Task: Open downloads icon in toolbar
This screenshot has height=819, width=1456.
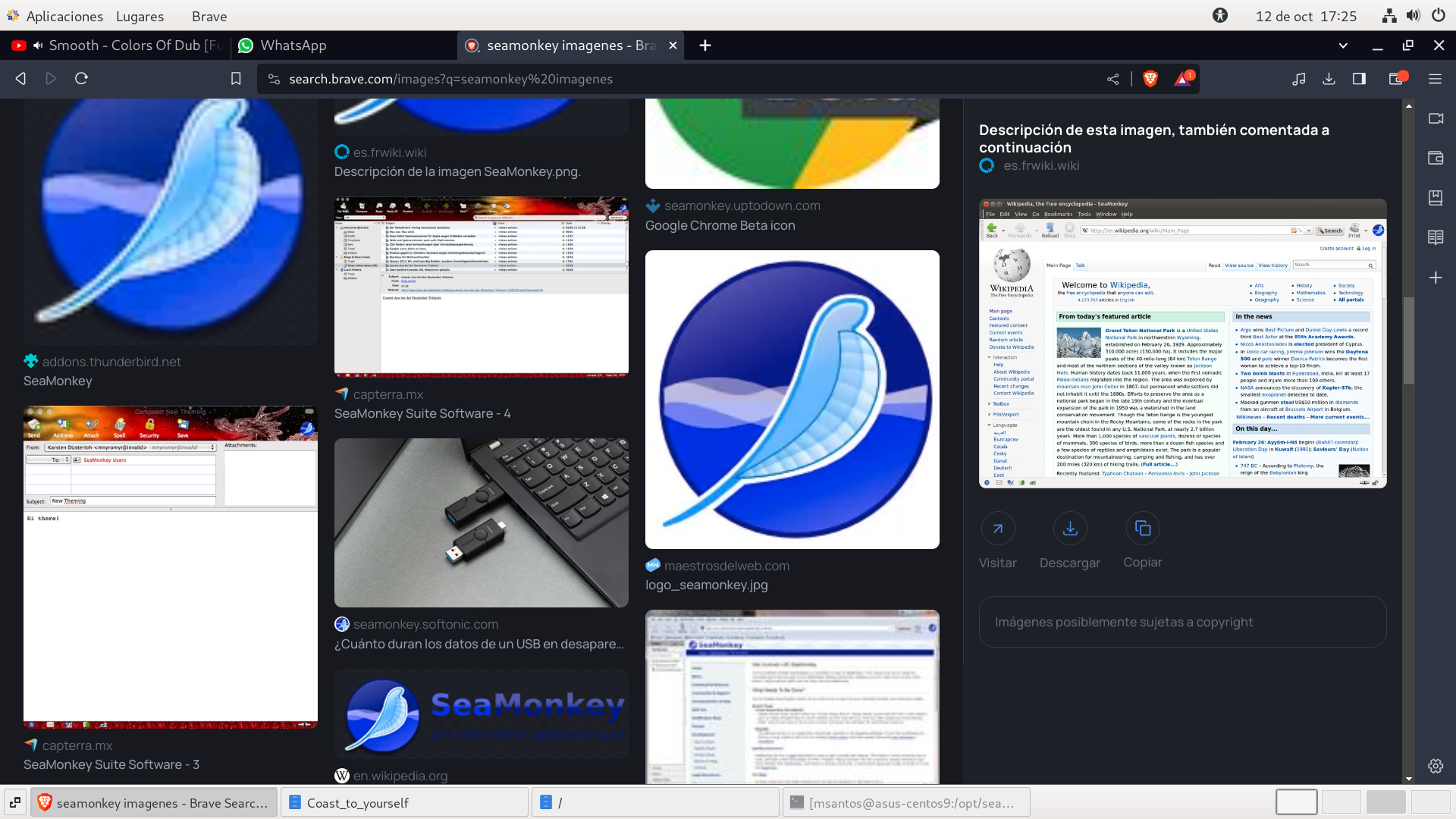Action: coord(1329,79)
